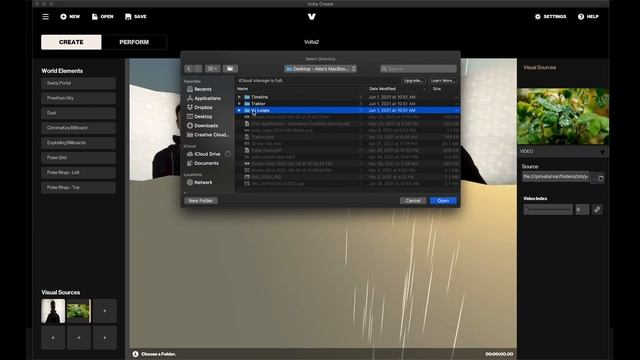Switch to the CREATE tab
This screenshot has width=640, height=360.
pyautogui.click(x=71, y=42)
